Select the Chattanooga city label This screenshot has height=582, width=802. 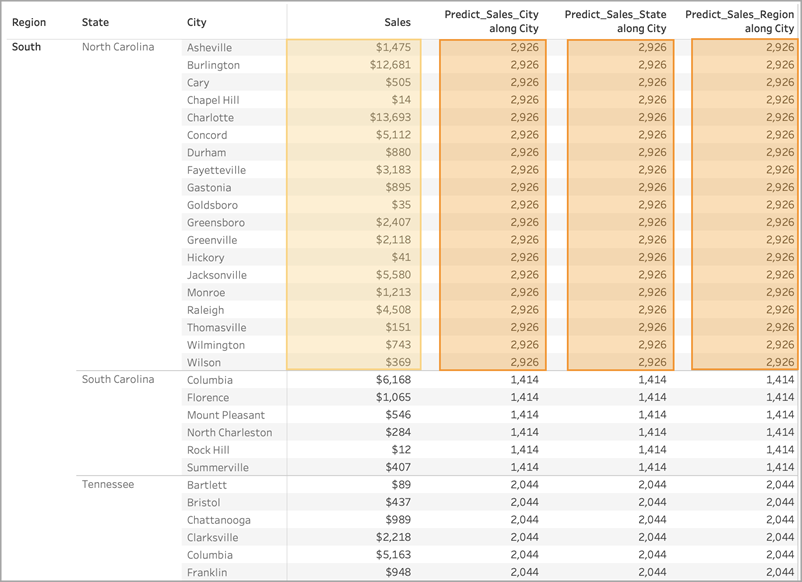[218, 520]
